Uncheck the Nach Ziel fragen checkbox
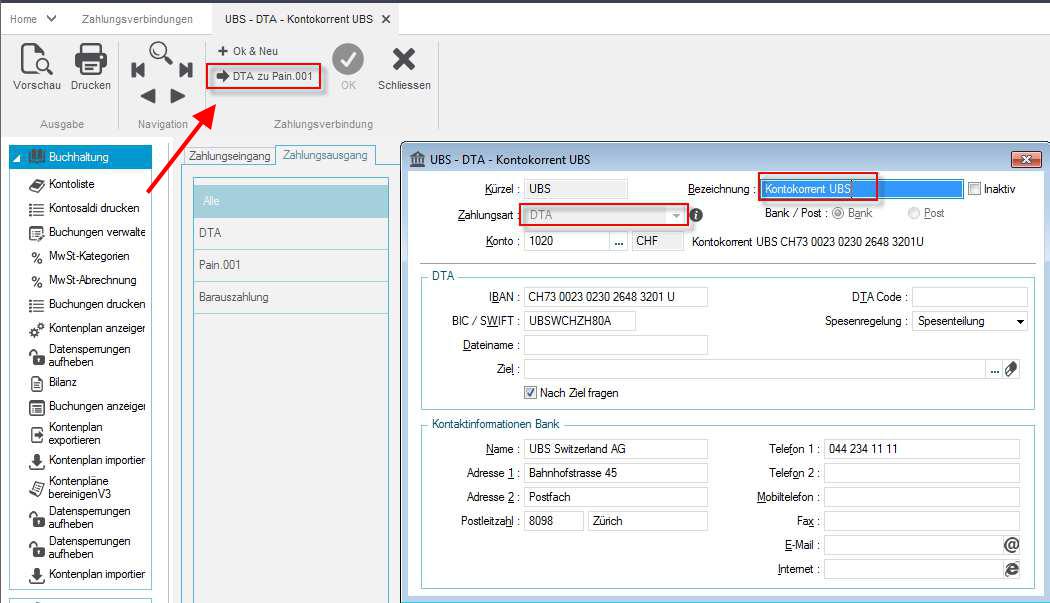 [530, 393]
